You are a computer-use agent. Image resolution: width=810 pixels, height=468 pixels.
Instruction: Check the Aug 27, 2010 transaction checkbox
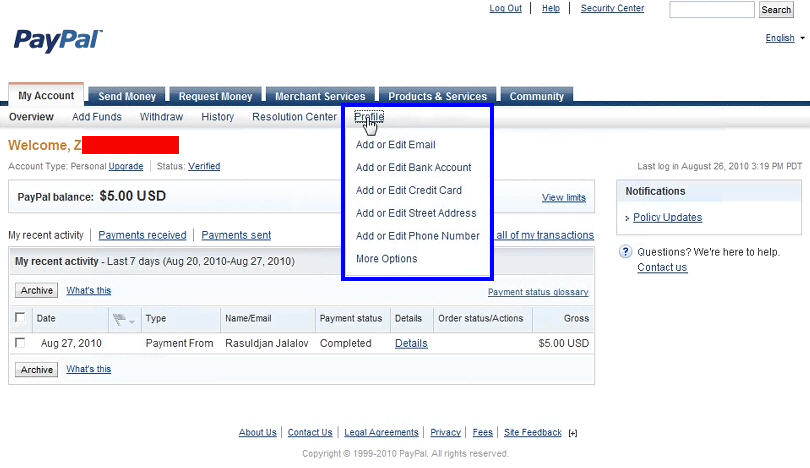pyautogui.click(x=20, y=343)
